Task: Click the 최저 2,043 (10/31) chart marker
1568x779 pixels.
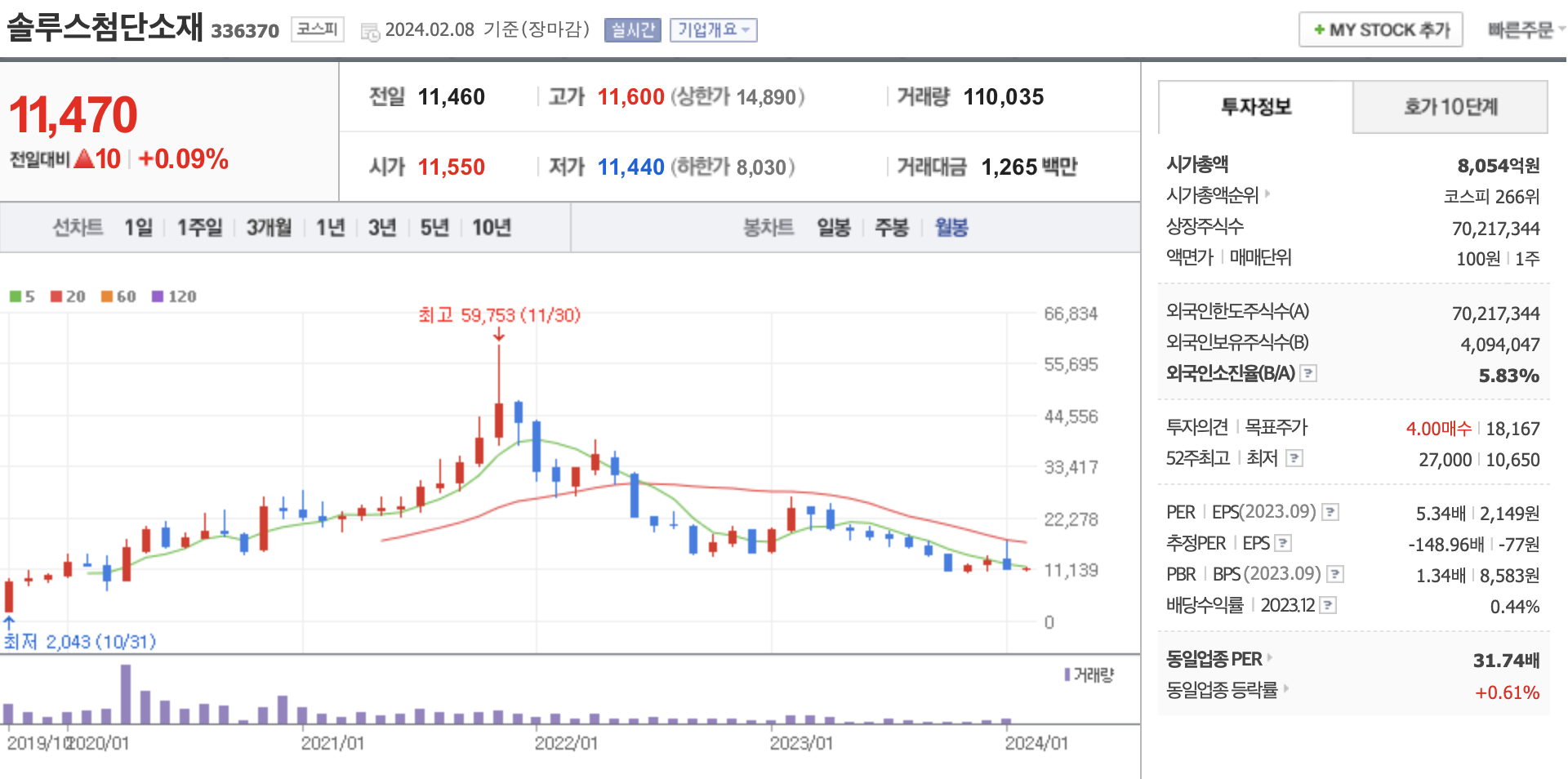Action: pyautogui.click(x=79, y=642)
